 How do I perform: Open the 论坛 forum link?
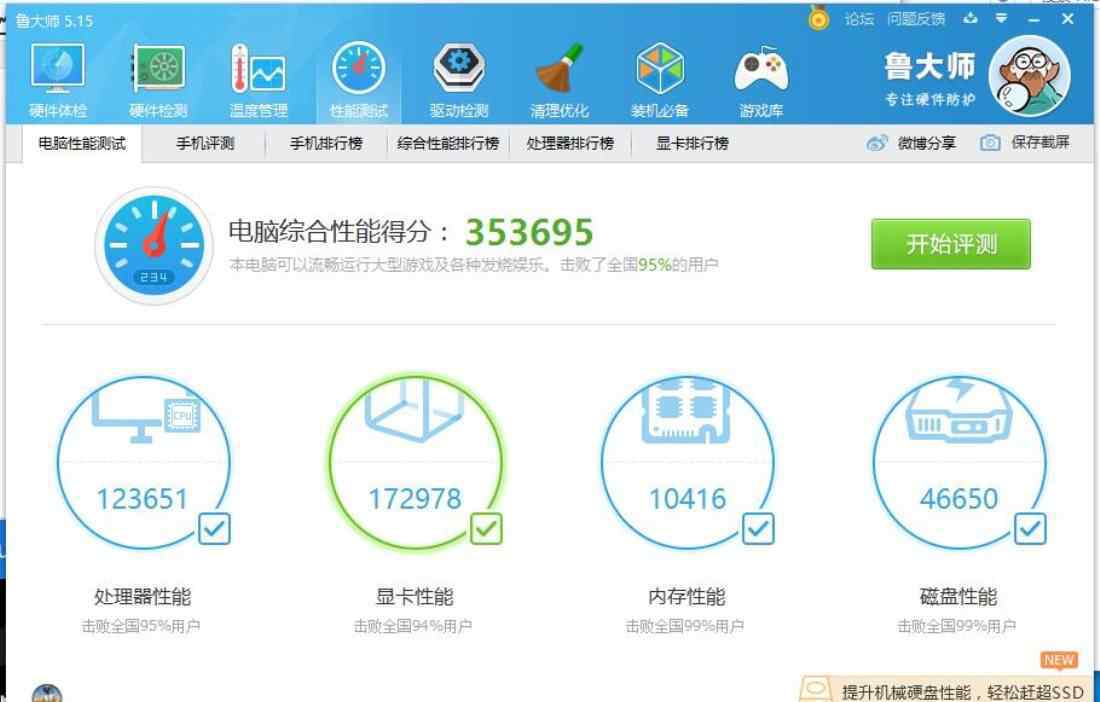click(859, 19)
